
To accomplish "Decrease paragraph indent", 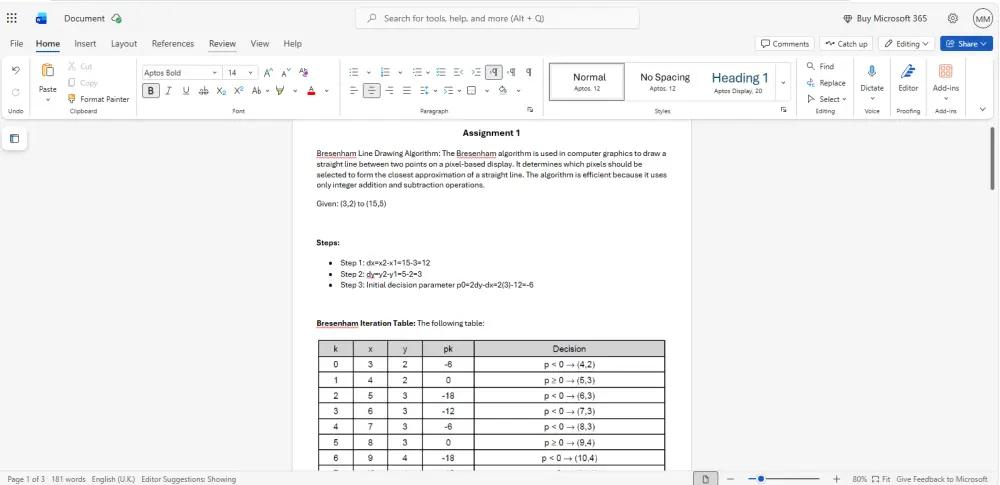I will [x=459, y=72].
